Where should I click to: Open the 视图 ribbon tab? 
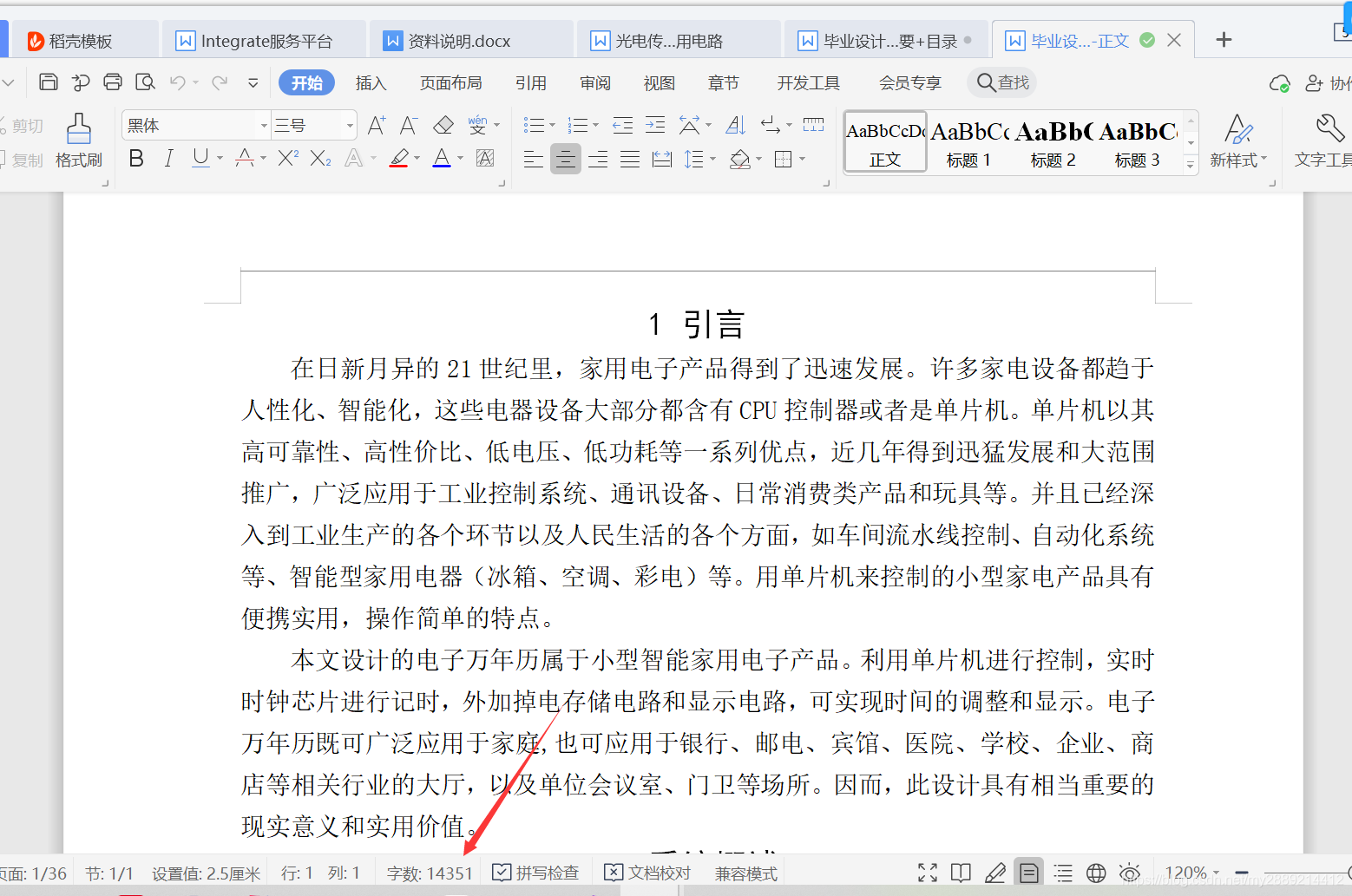660,82
